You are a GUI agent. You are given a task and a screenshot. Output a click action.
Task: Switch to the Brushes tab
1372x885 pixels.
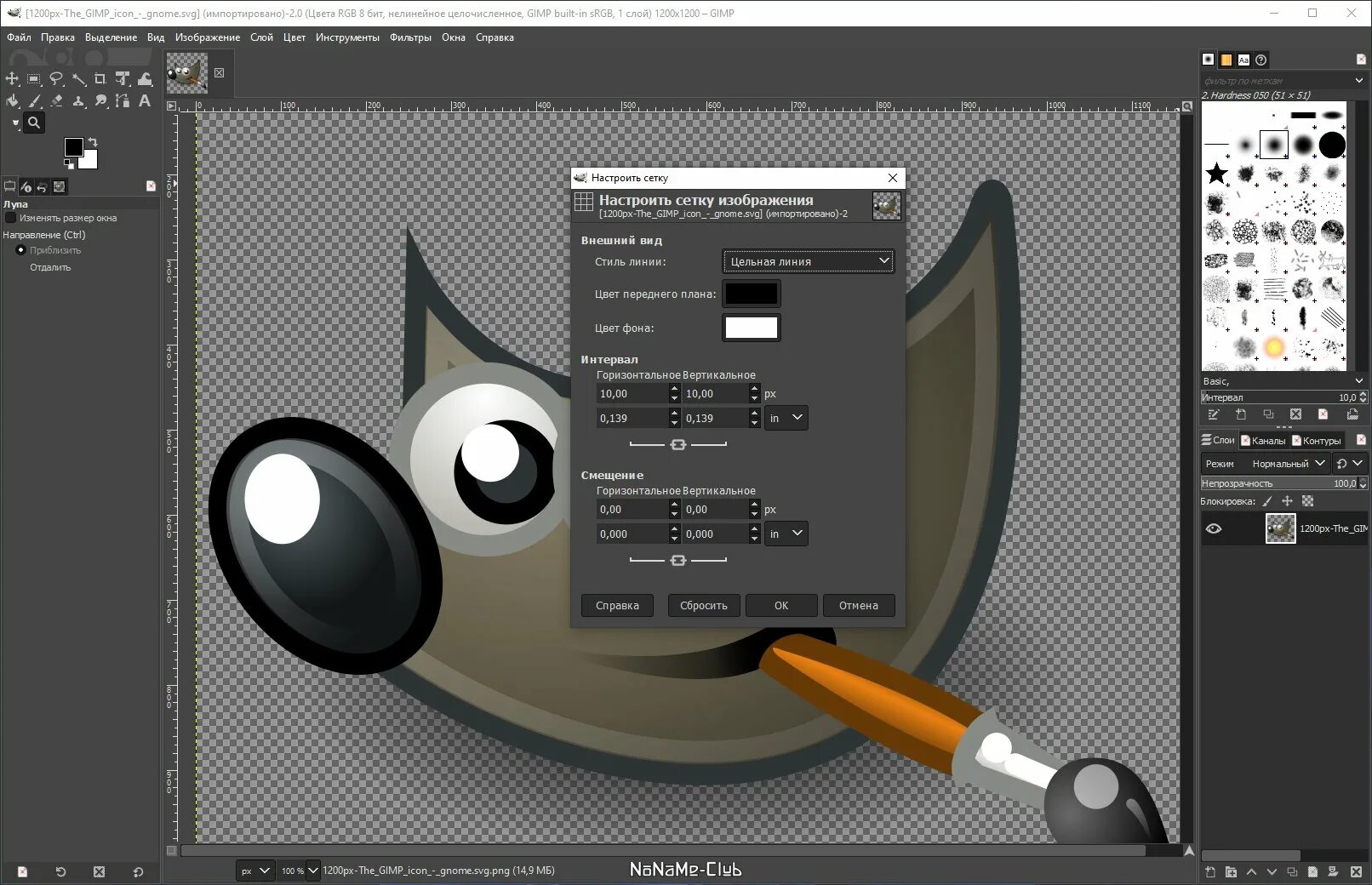[1208, 60]
